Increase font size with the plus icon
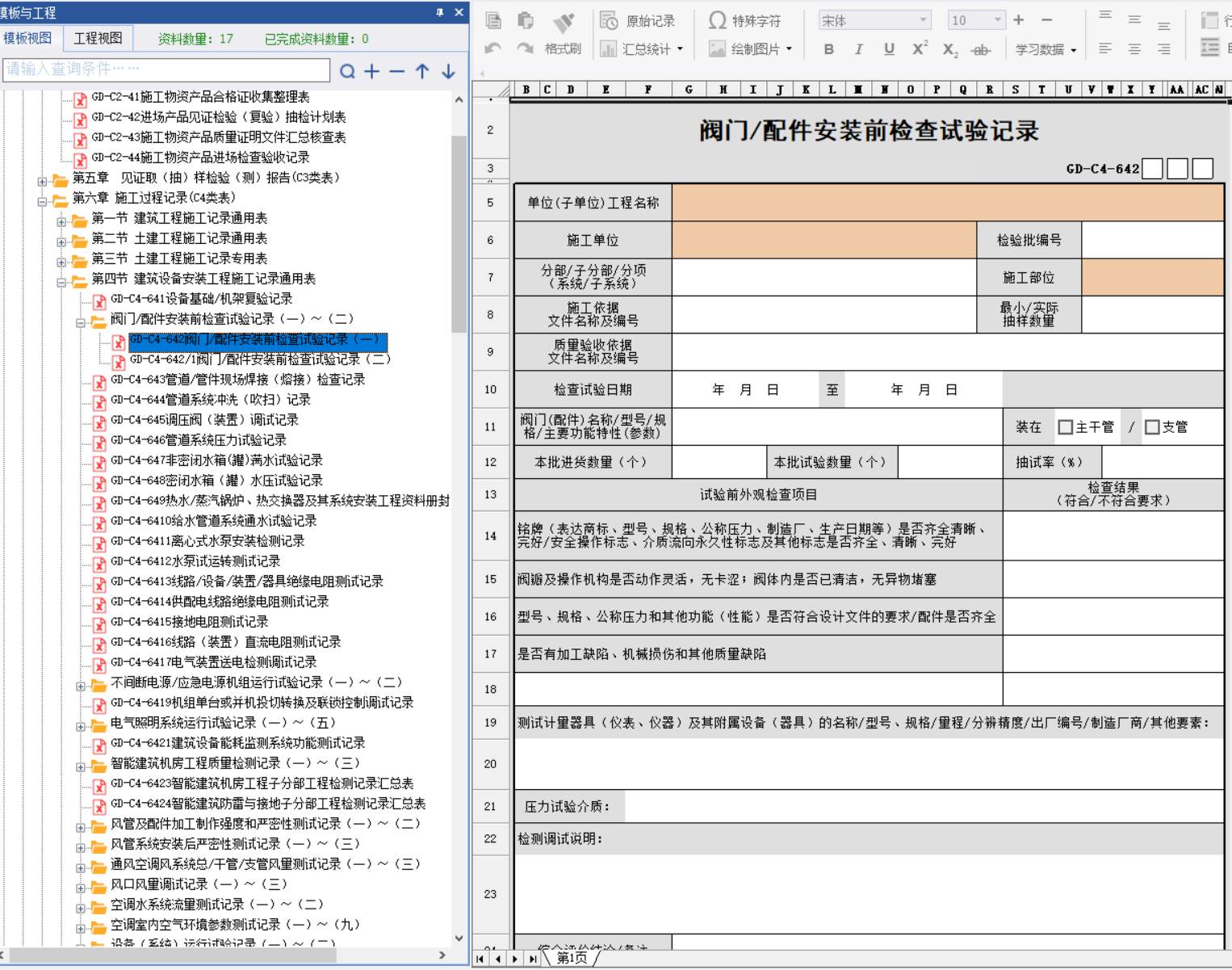Image resolution: width=1232 pixels, height=970 pixels. pos(1019,20)
